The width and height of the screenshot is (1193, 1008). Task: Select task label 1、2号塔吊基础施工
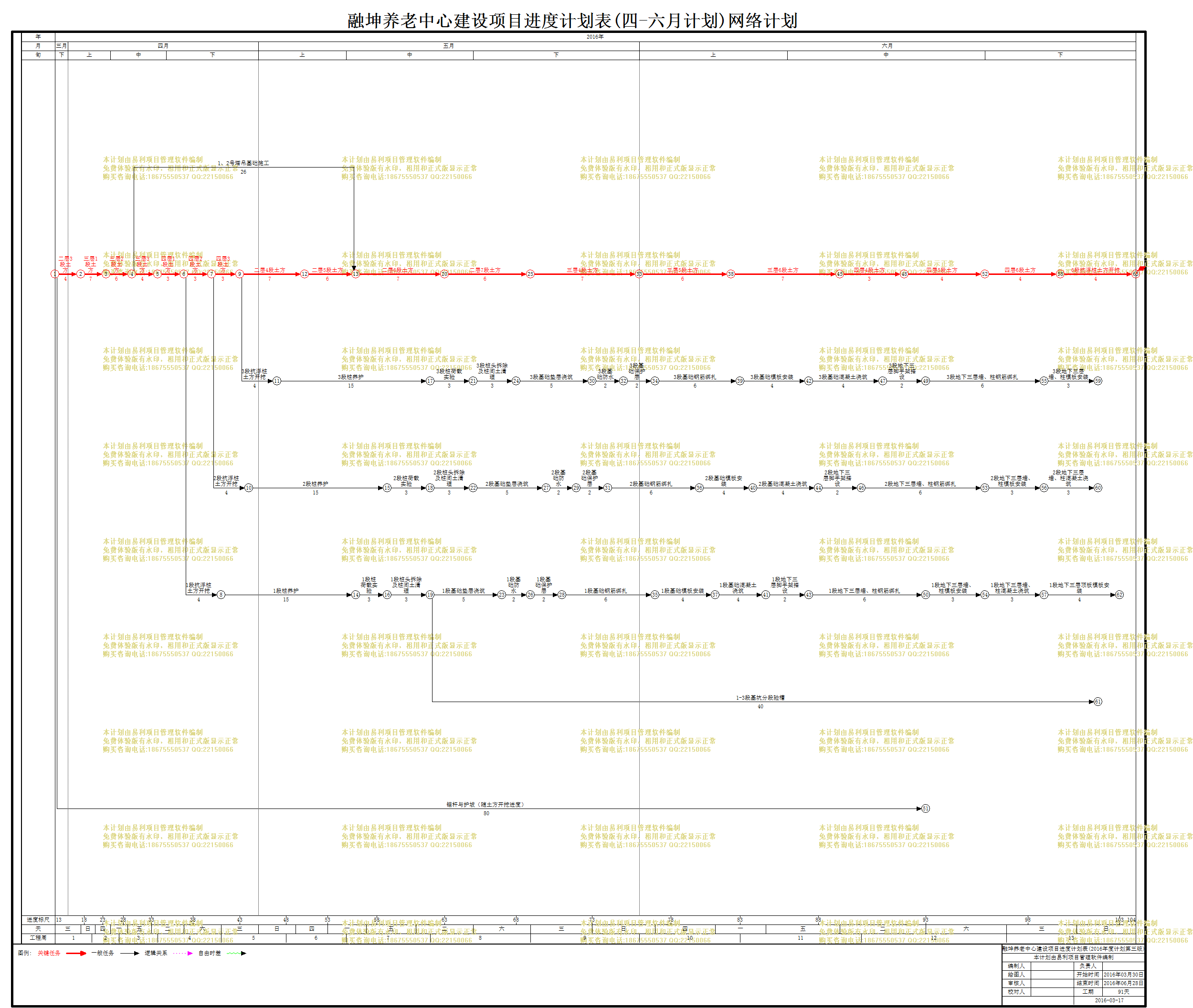point(243,163)
